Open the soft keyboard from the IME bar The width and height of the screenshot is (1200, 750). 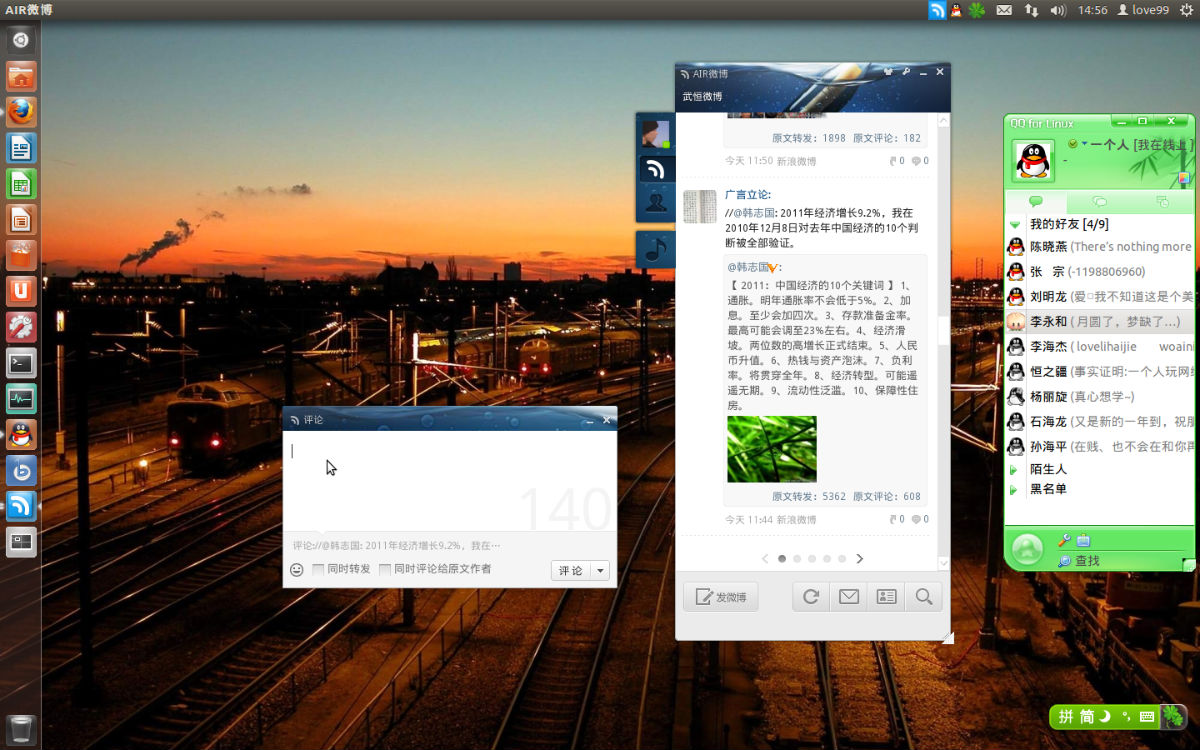coord(1146,717)
